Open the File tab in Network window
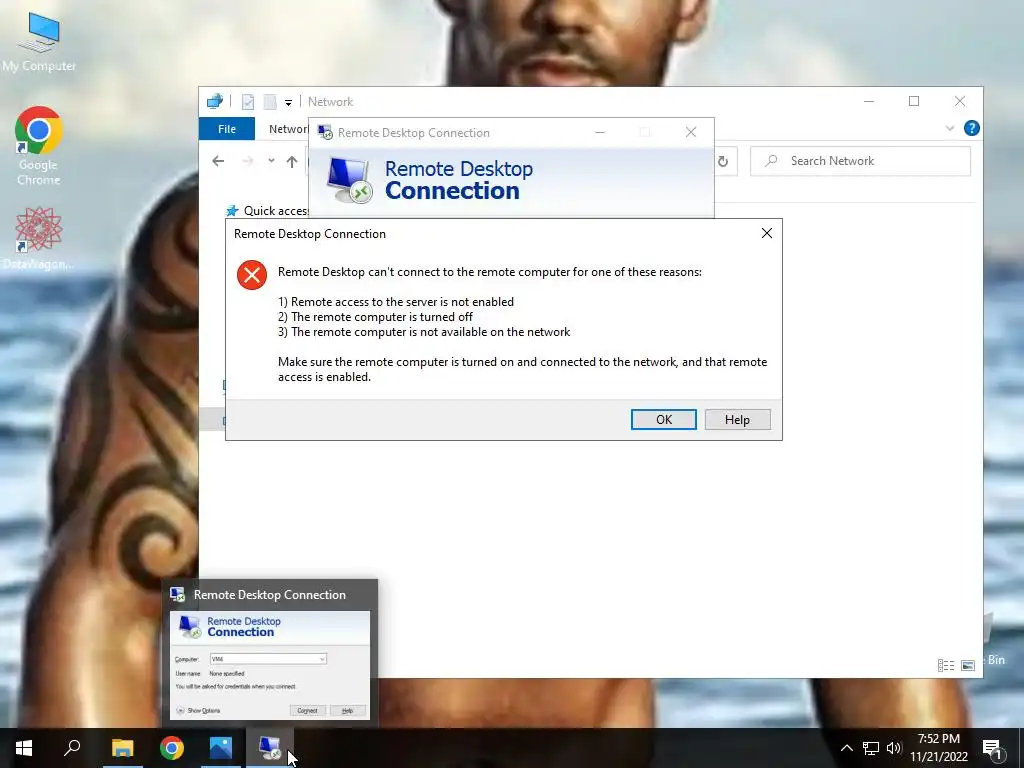1024x768 pixels. click(x=227, y=129)
